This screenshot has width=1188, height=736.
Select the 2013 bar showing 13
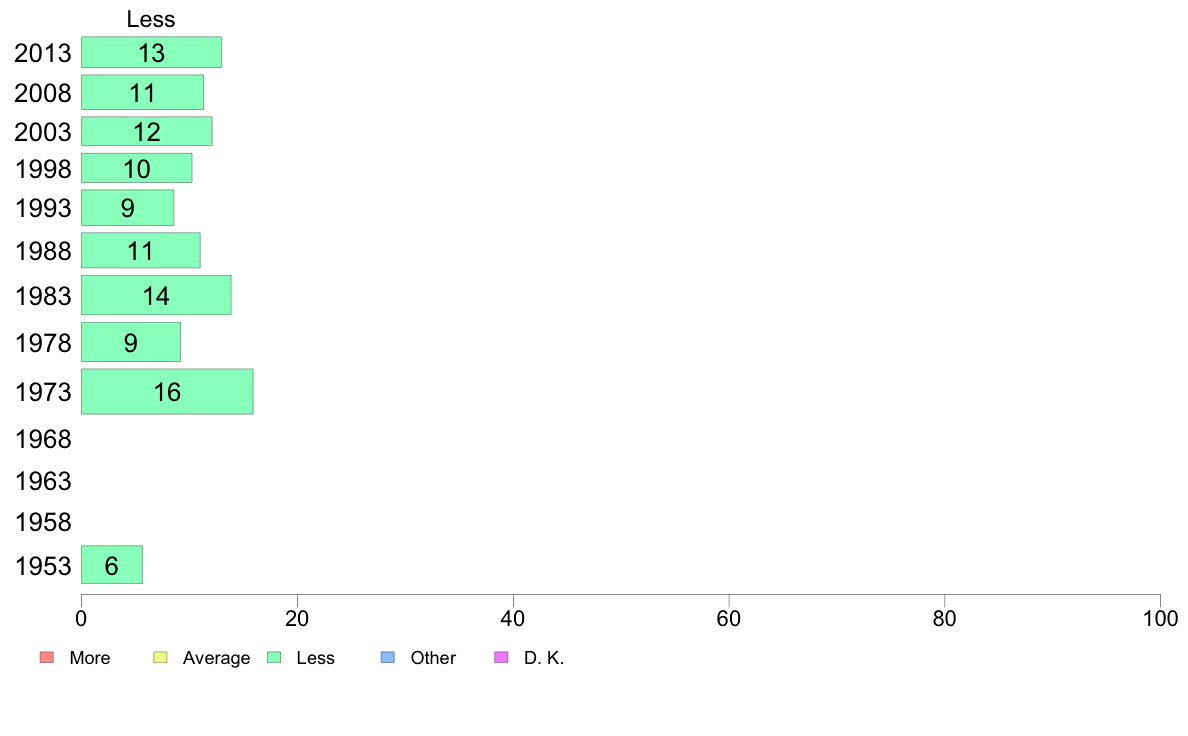click(152, 52)
